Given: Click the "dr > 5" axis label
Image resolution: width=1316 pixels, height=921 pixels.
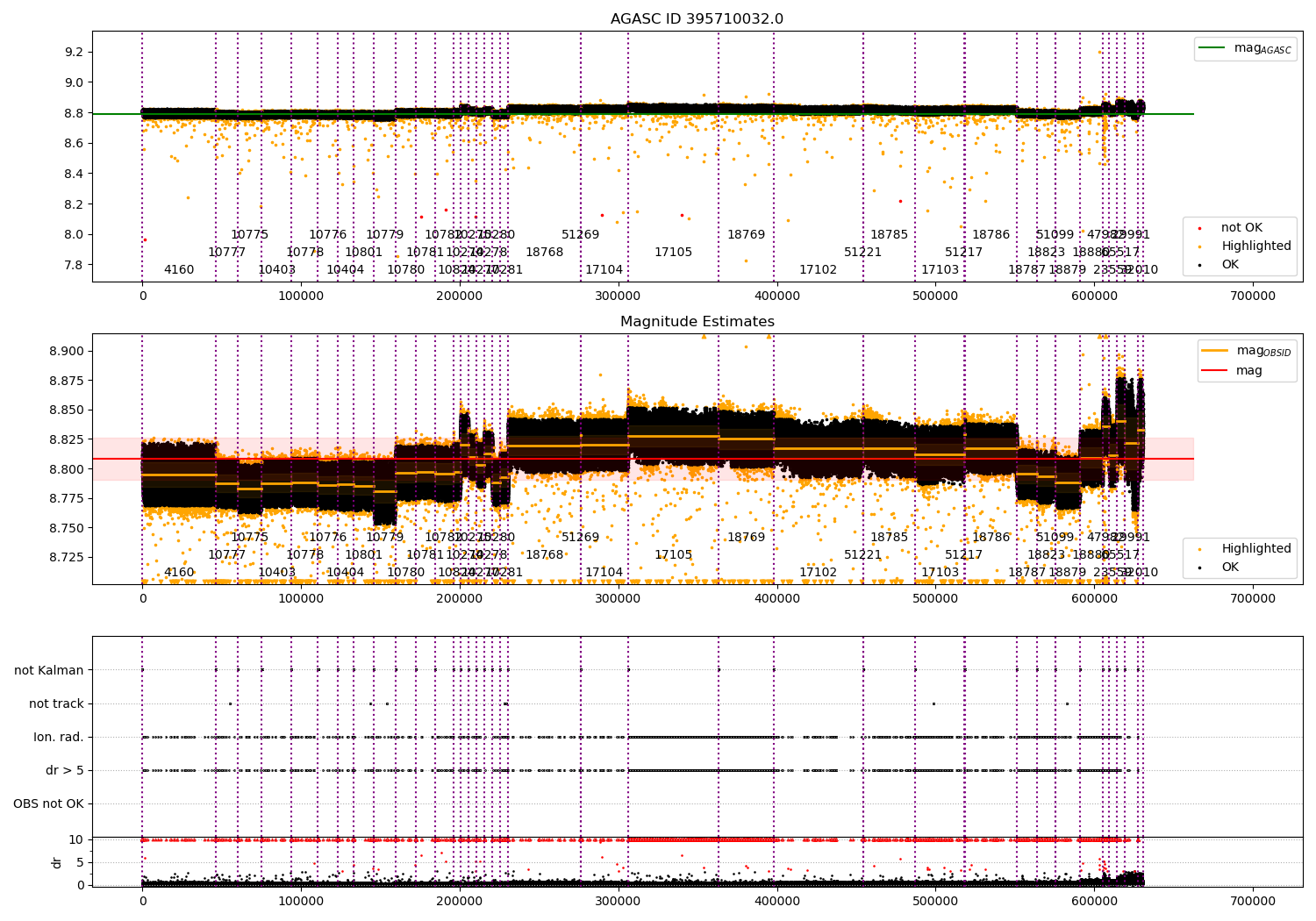Looking at the screenshot, I should (65, 770).
